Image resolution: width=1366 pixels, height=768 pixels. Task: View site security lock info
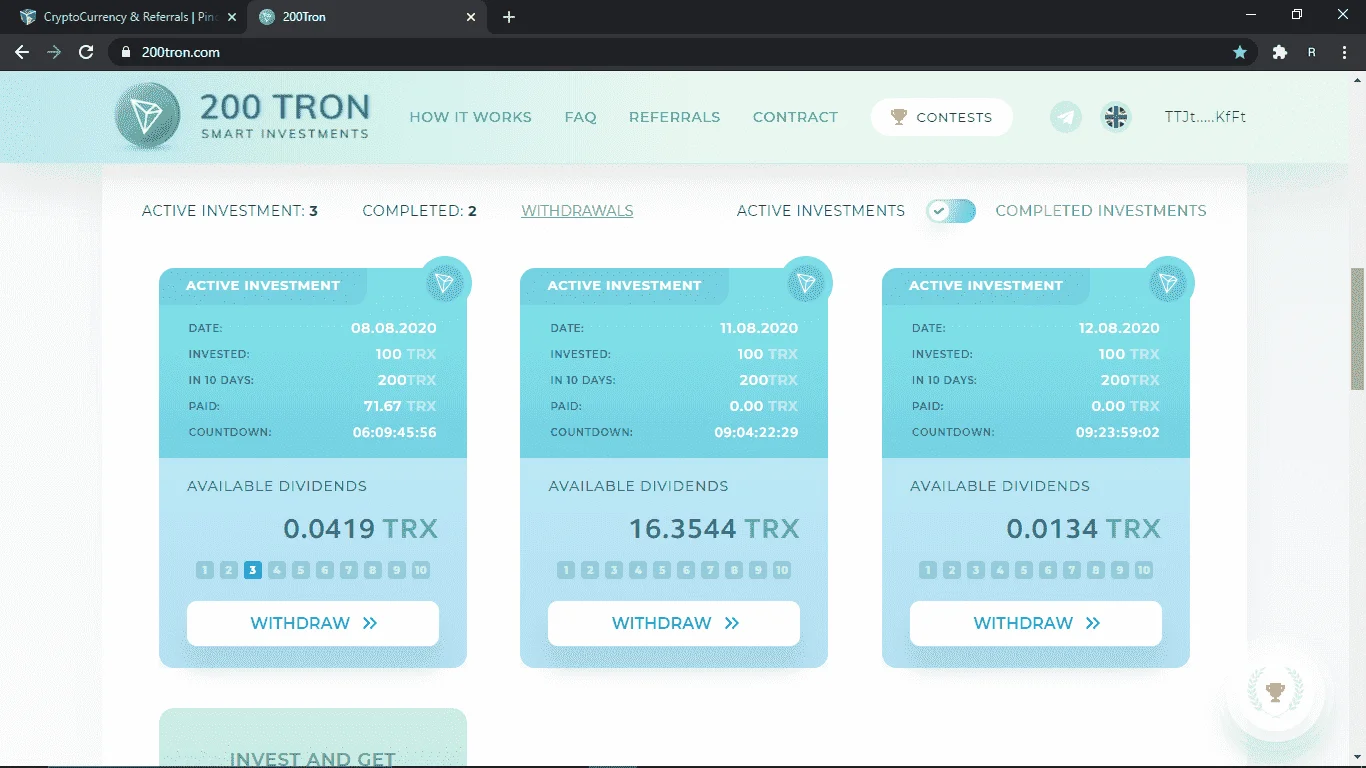(x=125, y=52)
